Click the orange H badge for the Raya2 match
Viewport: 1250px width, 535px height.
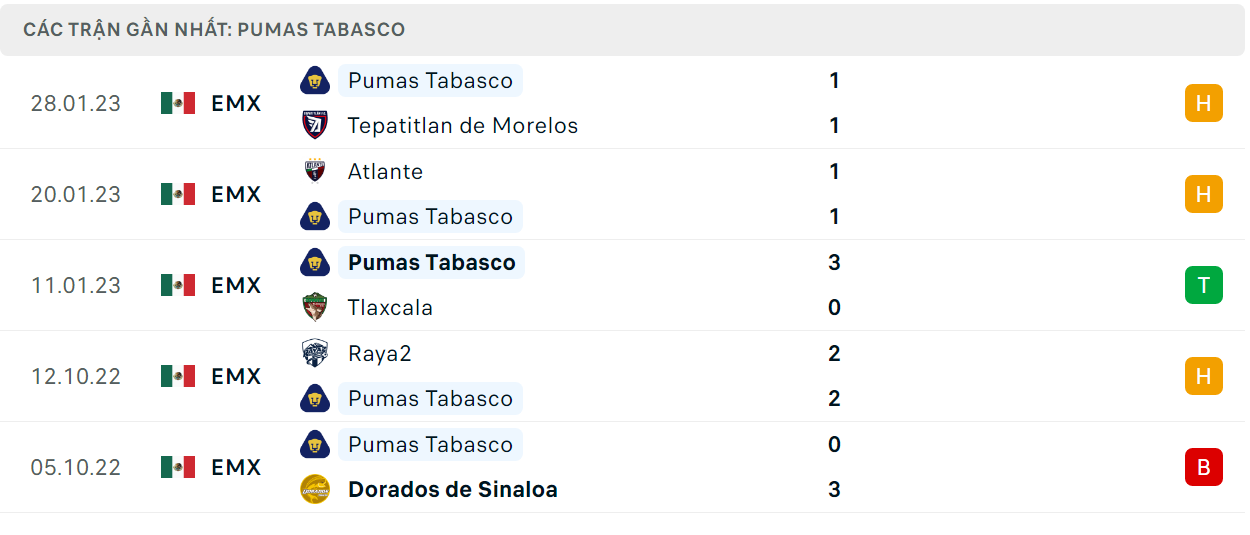point(1204,376)
